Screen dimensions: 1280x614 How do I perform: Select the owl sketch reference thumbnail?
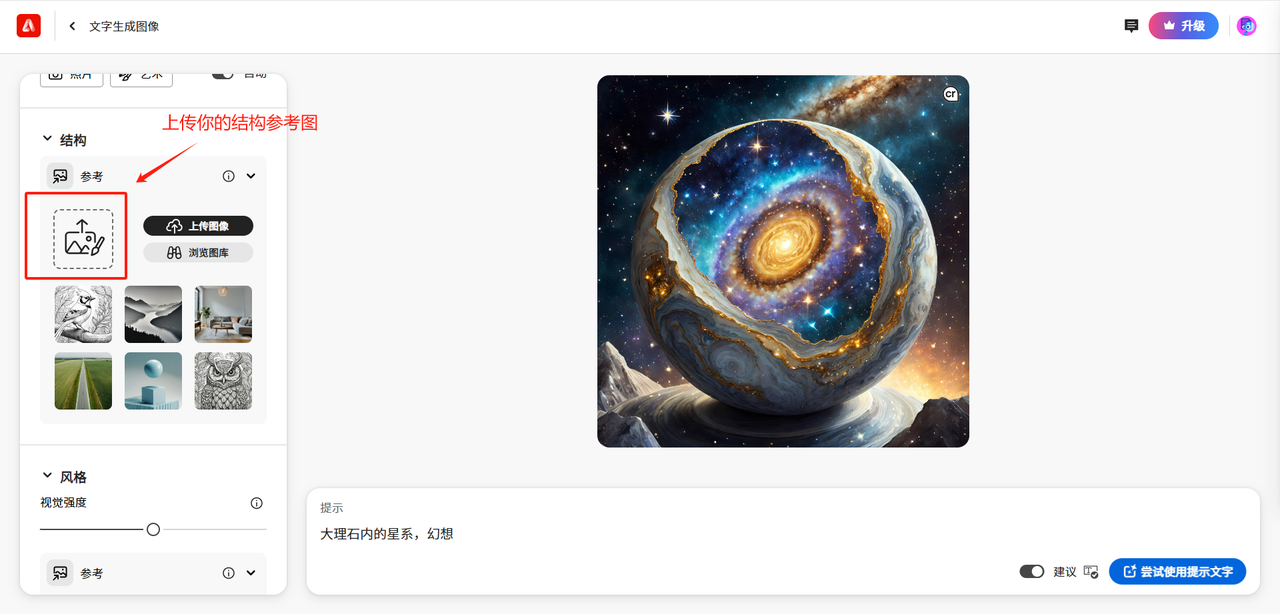223,381
